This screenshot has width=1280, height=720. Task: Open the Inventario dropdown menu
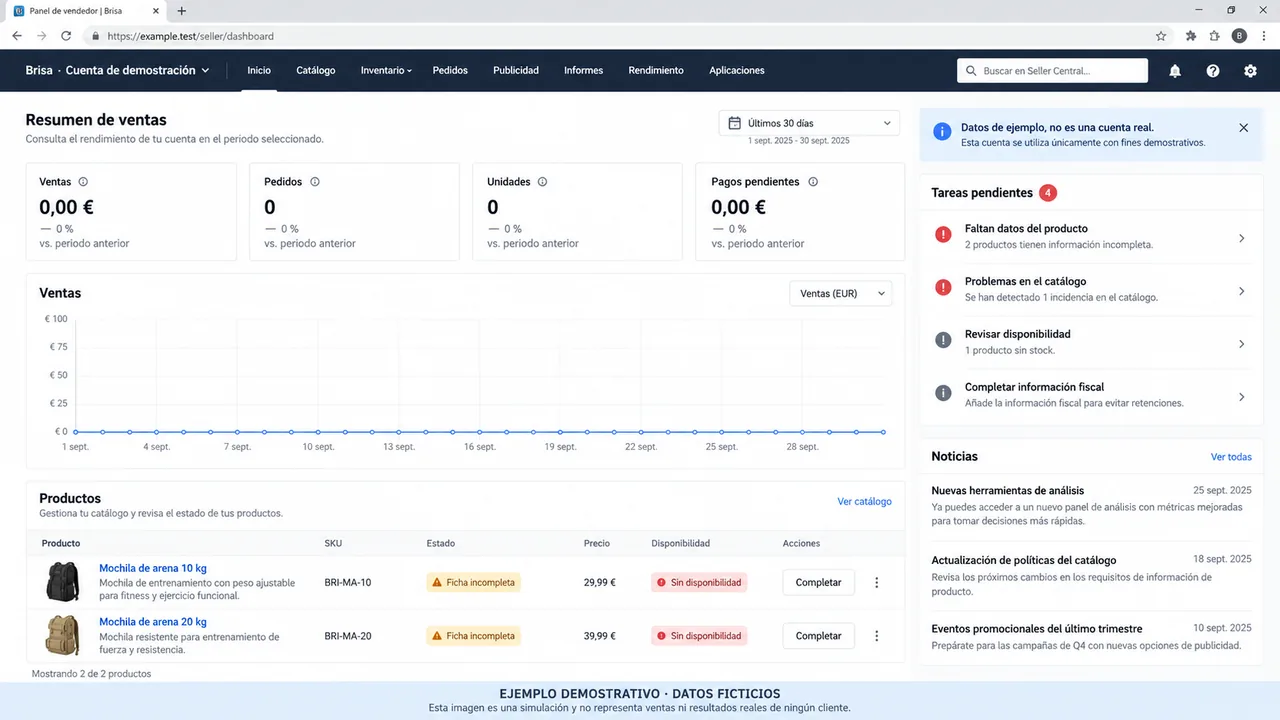386,71
